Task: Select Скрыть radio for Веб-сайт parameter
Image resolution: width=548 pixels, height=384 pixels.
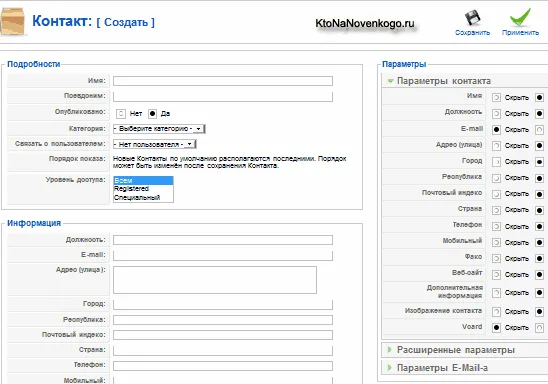Action: pyautogui.click(x=496, y=275)
